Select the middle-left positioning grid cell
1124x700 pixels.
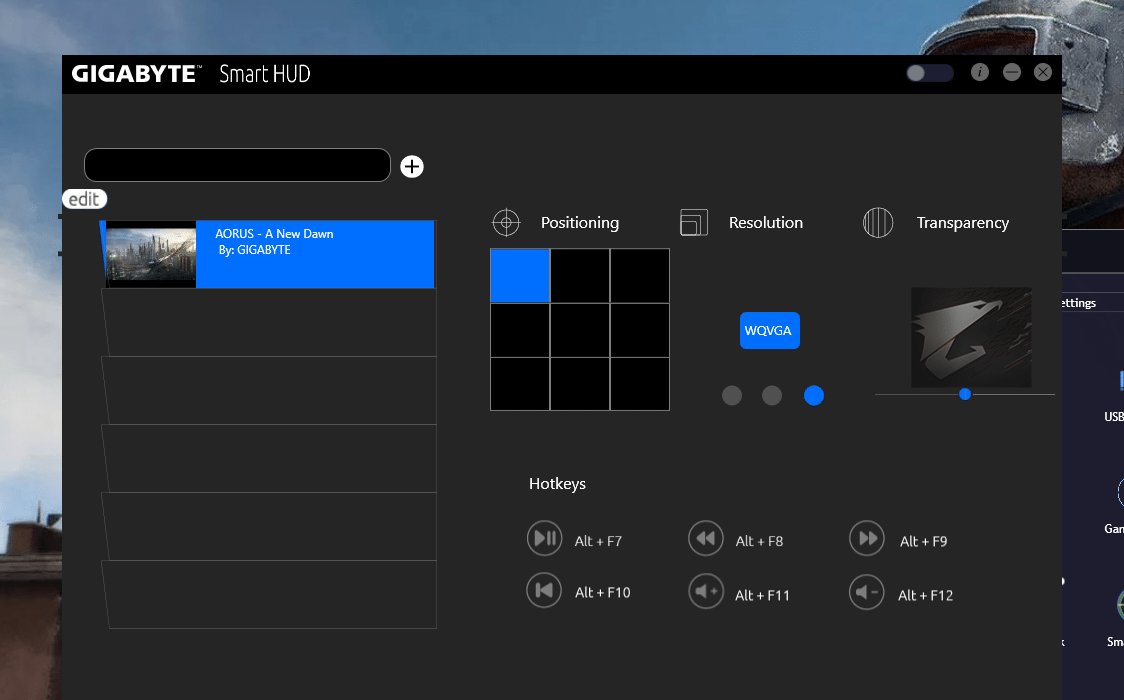tap(520, 330)
